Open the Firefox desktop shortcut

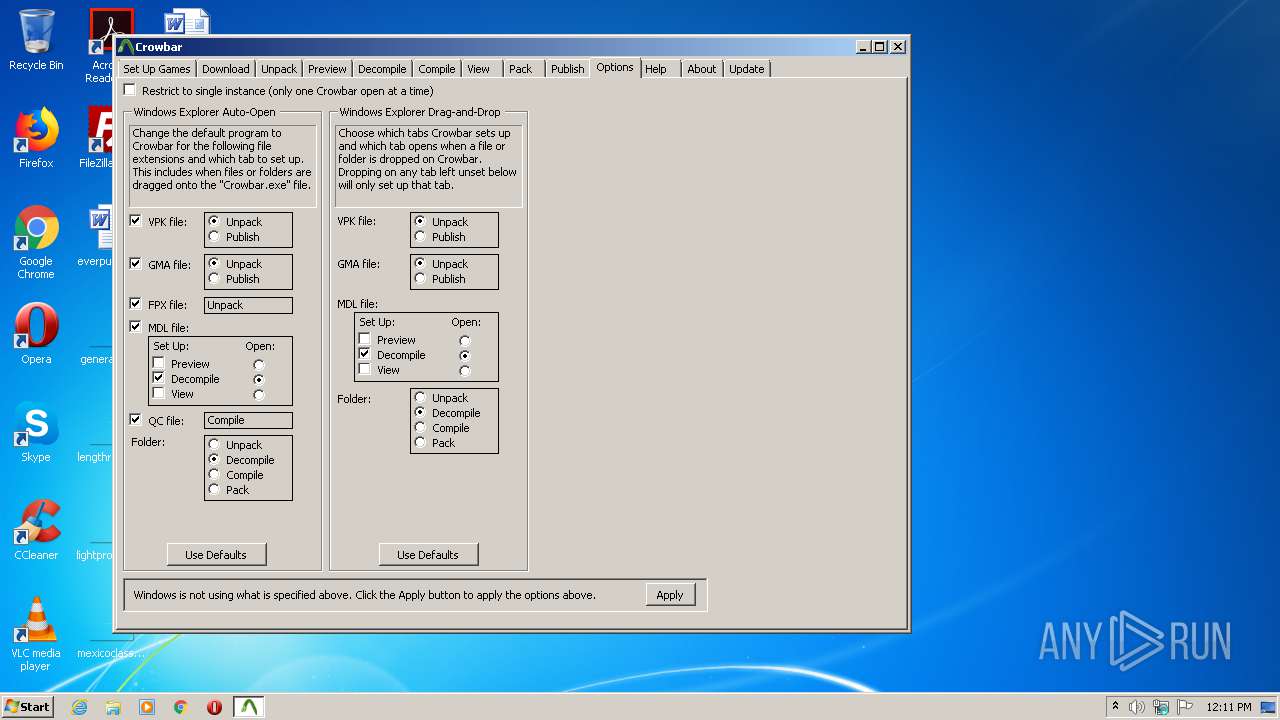click(36, 138)
